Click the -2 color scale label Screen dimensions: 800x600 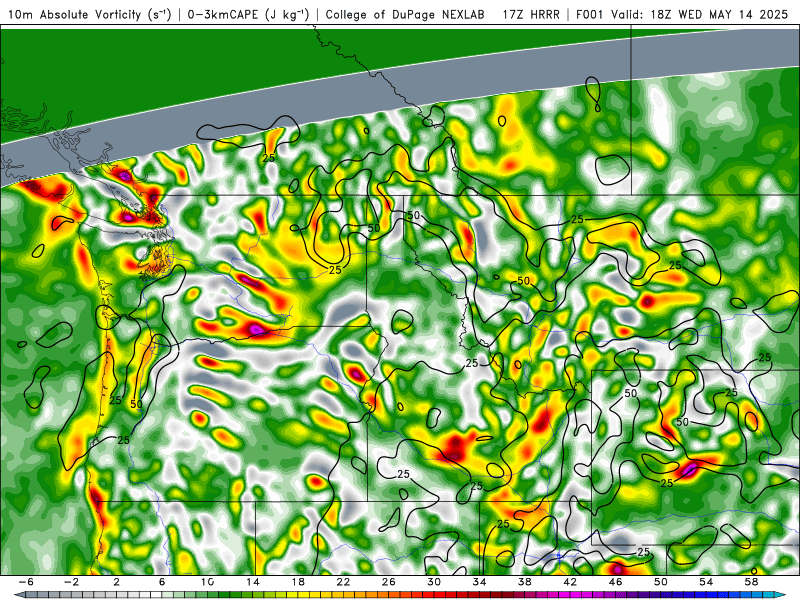tap(71, 582)
